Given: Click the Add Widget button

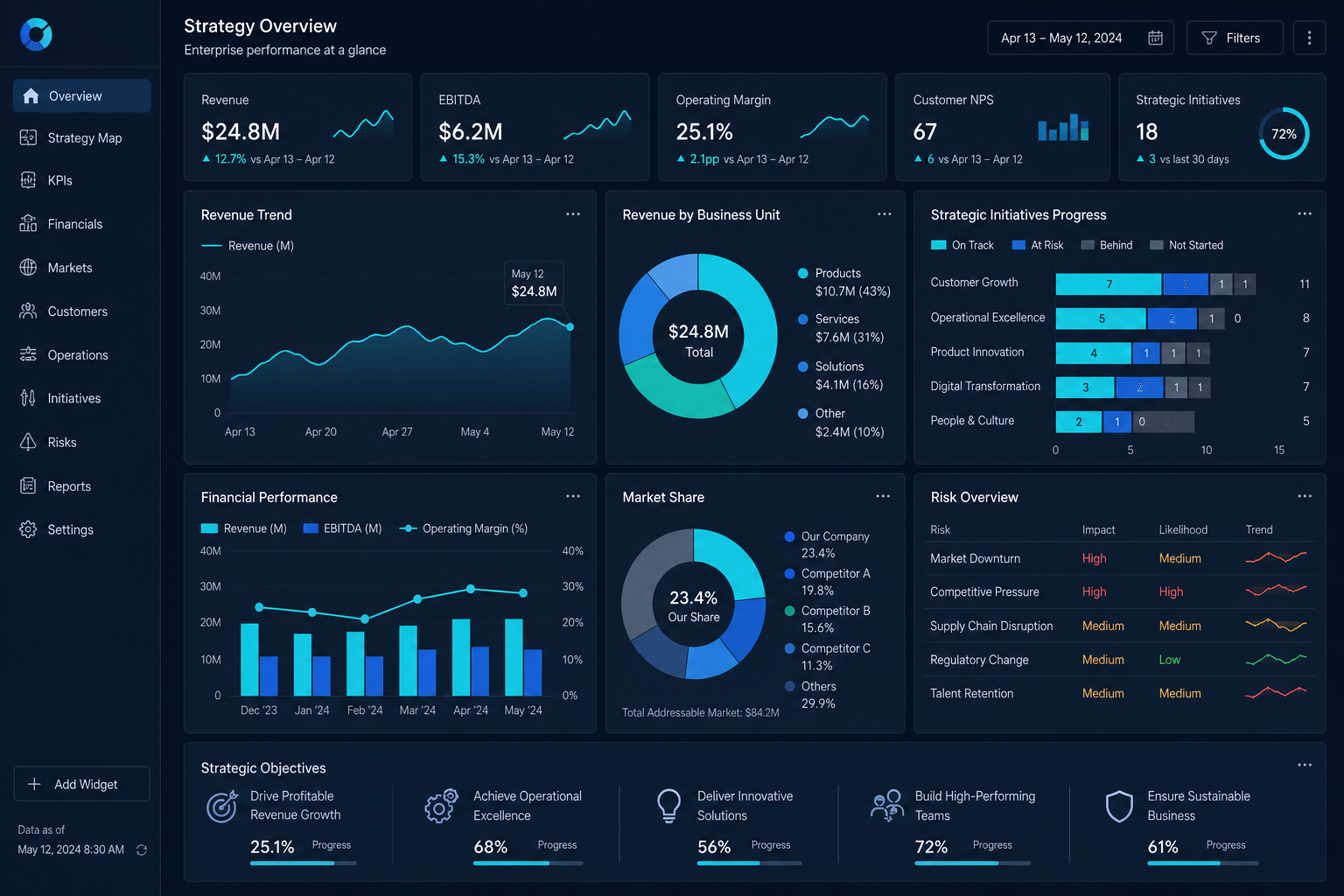Looking at the screenshot, I should 81,784.
